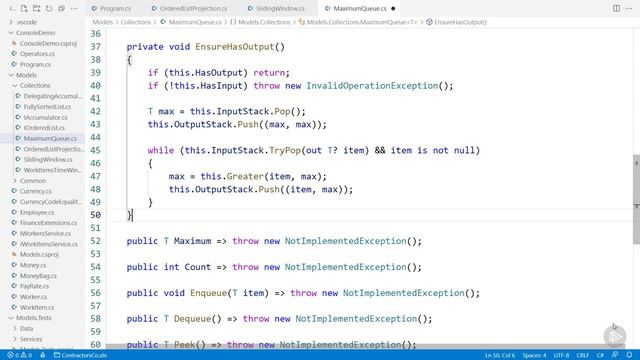The image size is (640, 360).
Task: Expand the Common folder
Action: [x=32, y=181]
